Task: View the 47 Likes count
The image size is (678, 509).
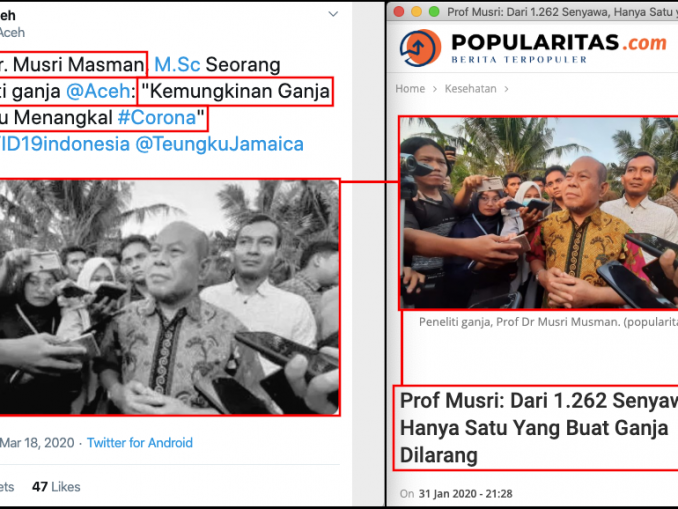Action: [x=56, y=487]
